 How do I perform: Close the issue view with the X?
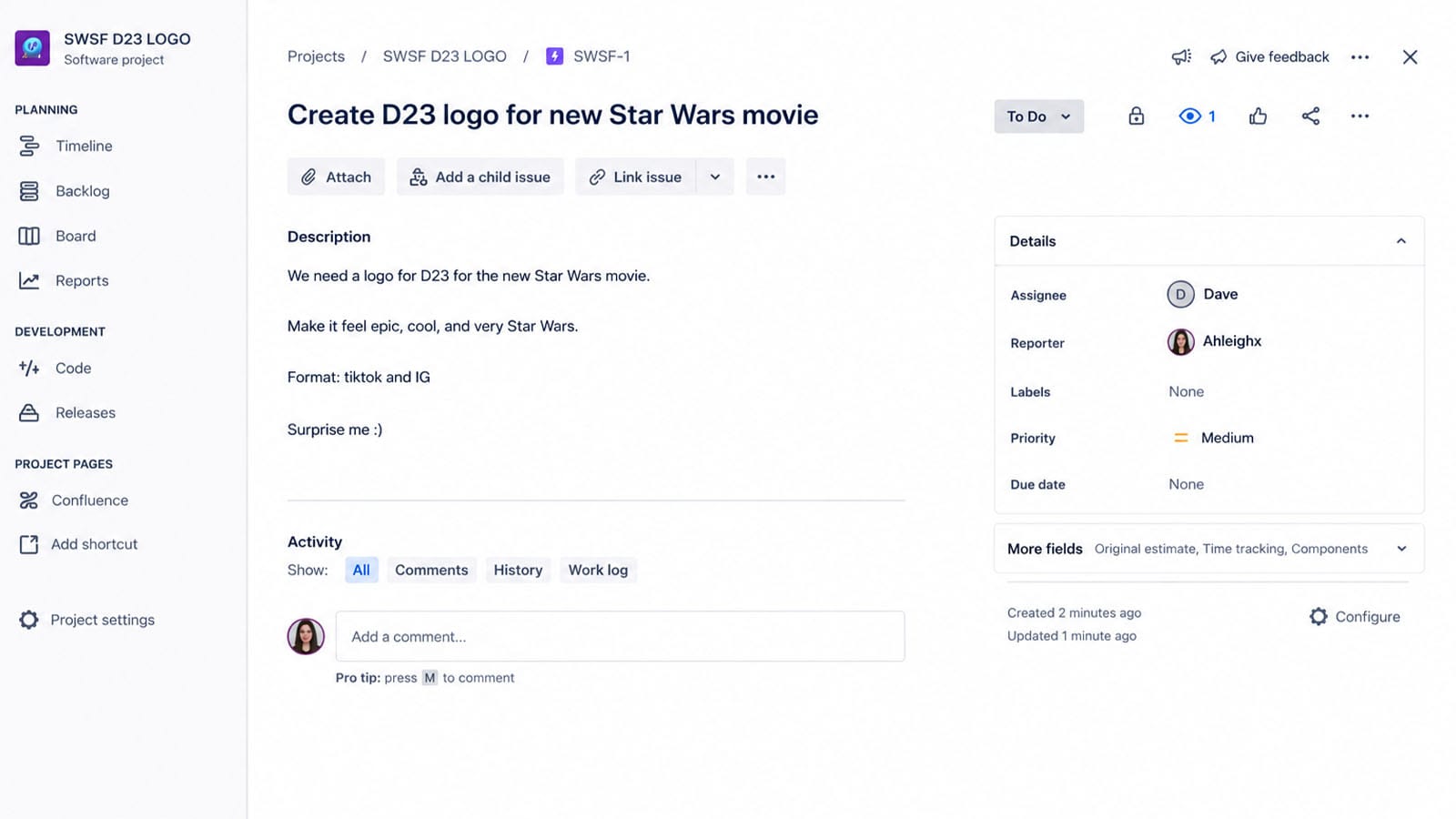1410,57
